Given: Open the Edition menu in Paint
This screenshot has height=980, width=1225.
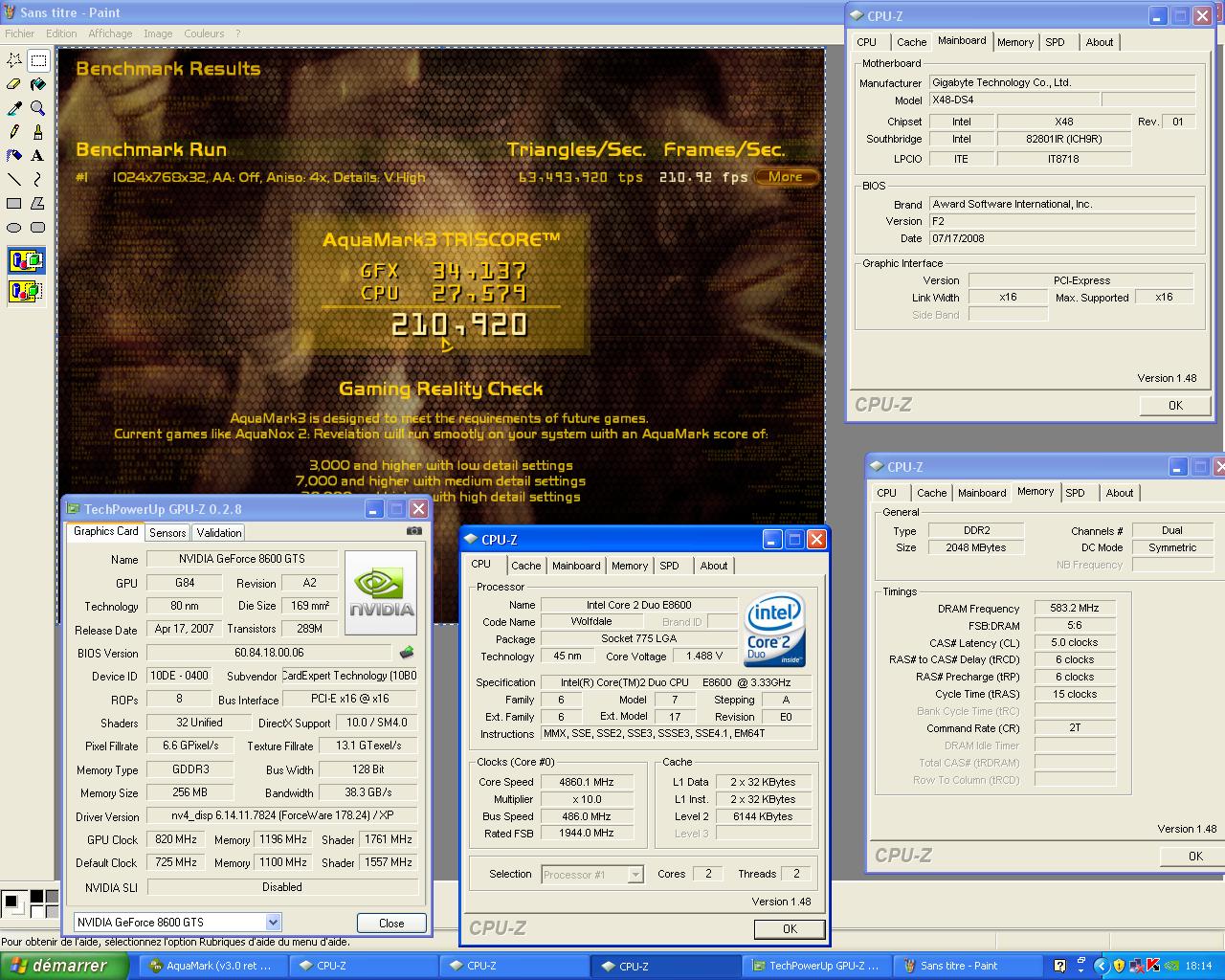Looking at the screenshot, I should coord(61,33).
